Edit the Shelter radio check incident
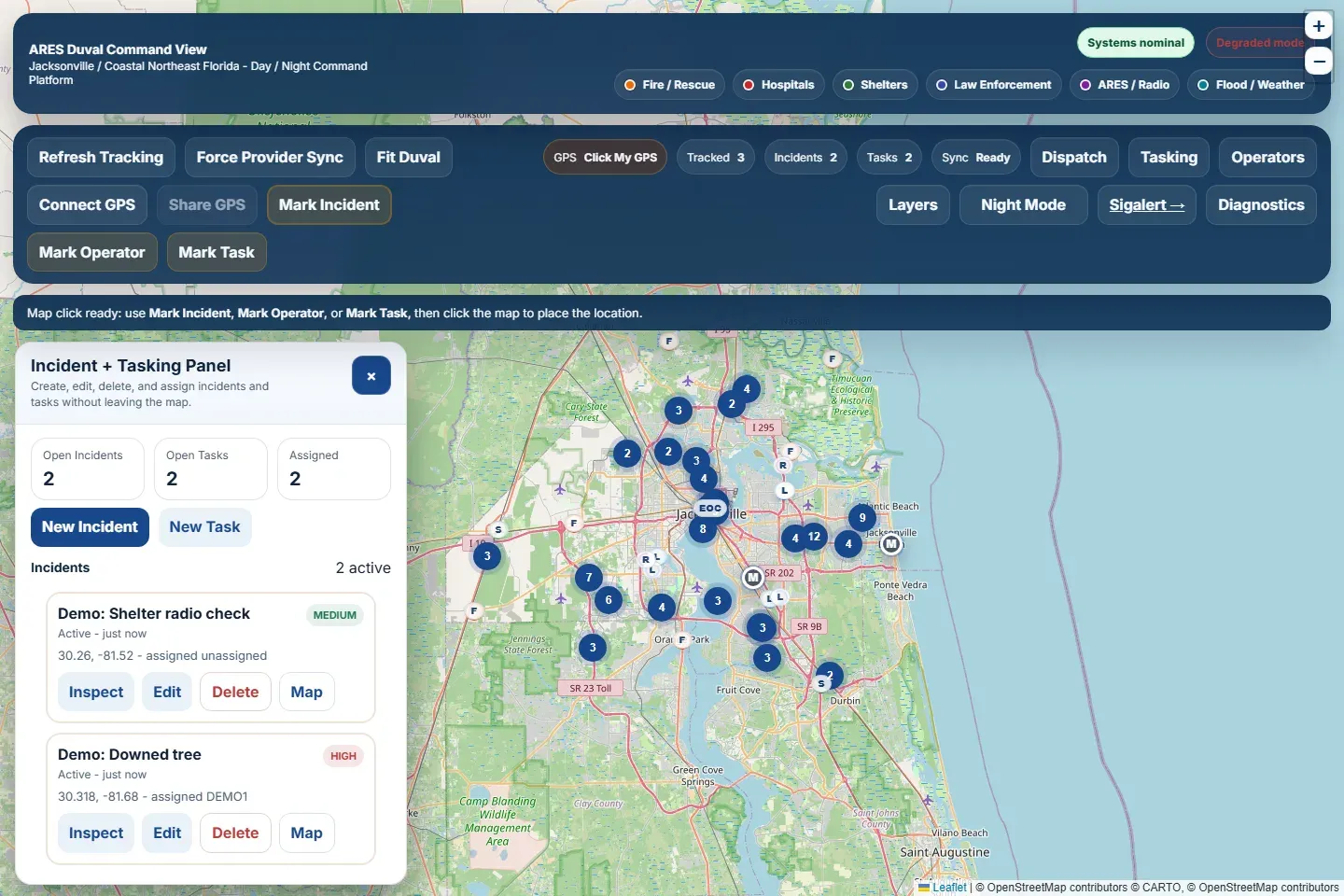Viewport: 1344px width, 896px height. [167, 693]
